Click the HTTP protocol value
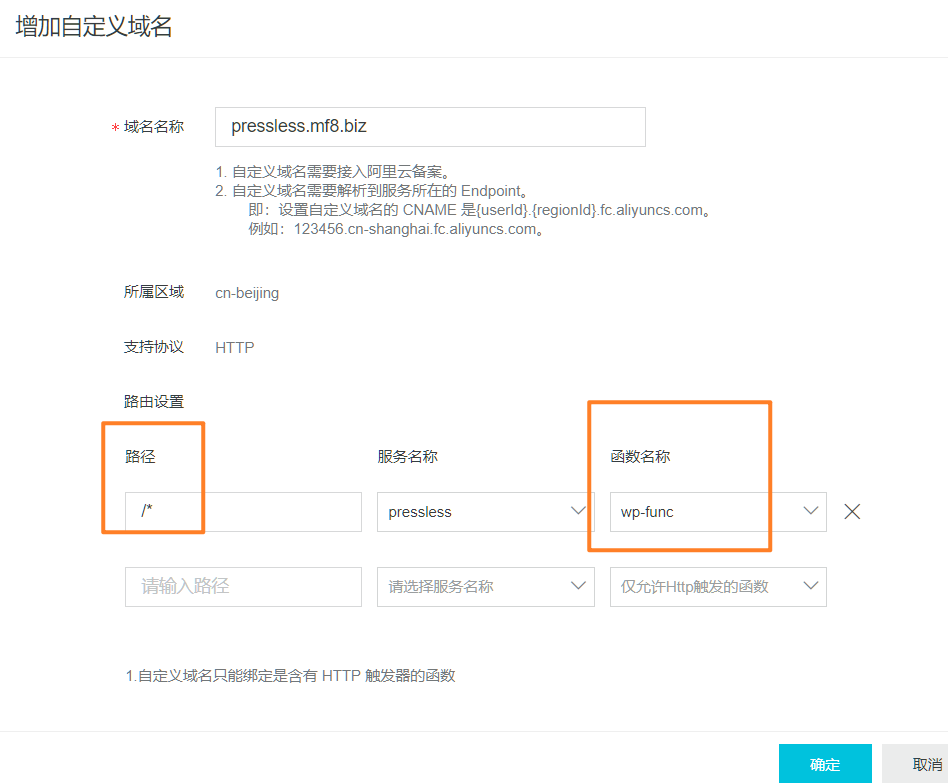 (235, 348)
